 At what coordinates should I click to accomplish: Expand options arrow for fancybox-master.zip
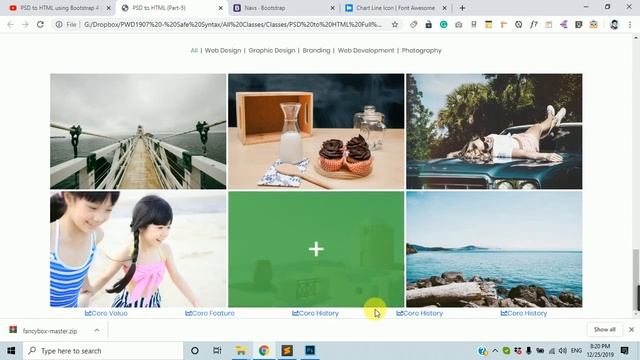click(x=97, y=331)
